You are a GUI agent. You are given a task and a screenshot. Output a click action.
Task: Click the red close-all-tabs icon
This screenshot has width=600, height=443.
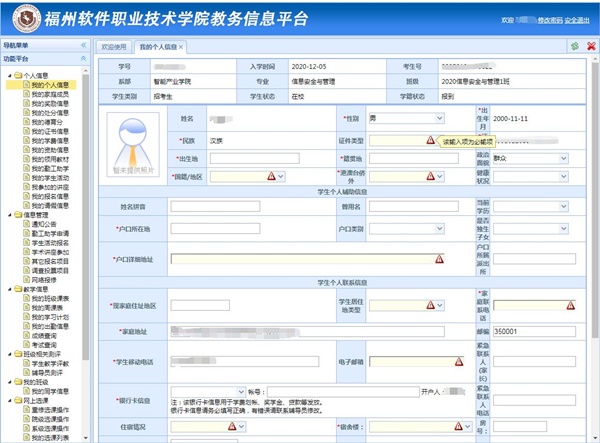click(x=590, y=47)
